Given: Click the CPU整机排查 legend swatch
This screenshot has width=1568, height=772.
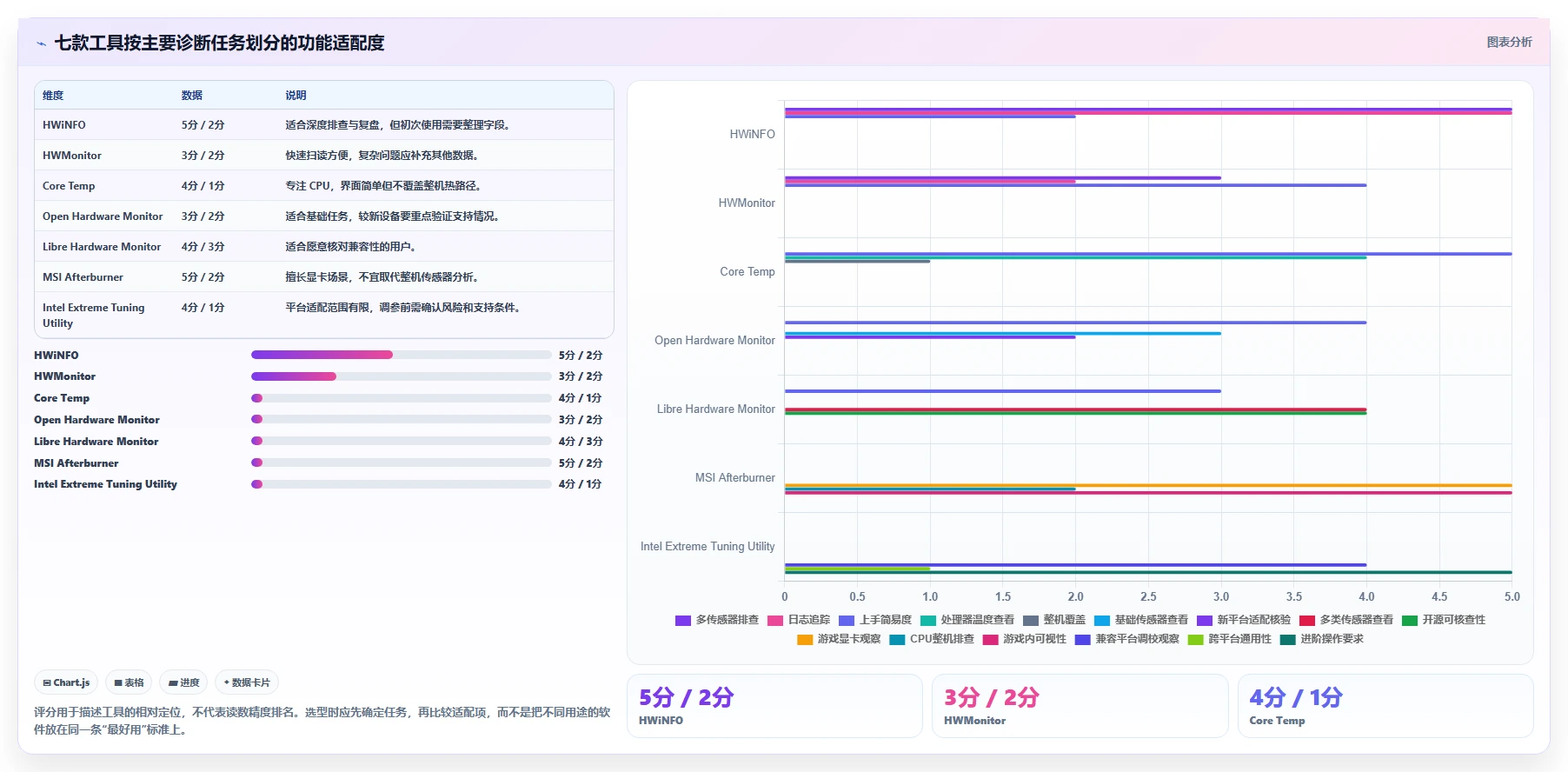Looking at the screenshot, I should 897,639.
